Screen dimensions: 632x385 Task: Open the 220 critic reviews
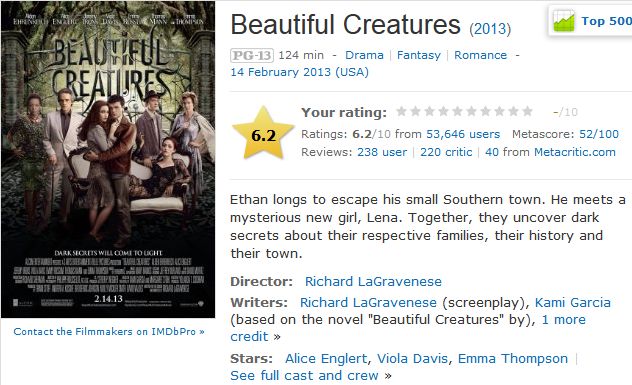446,152
